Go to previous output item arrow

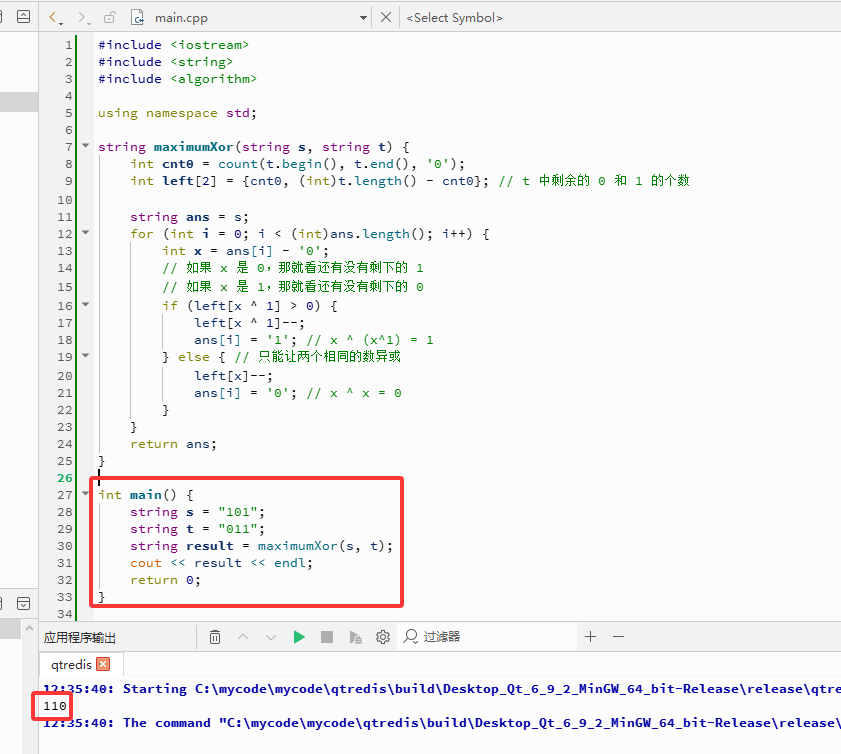[243, 637]
